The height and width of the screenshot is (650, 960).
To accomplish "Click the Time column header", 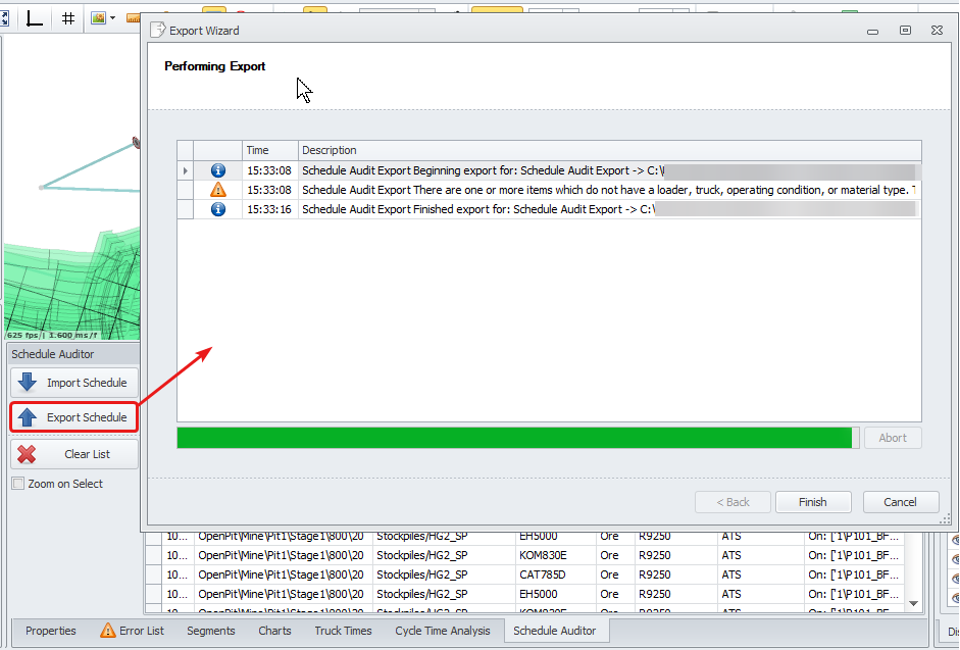I will pos(270,150).
